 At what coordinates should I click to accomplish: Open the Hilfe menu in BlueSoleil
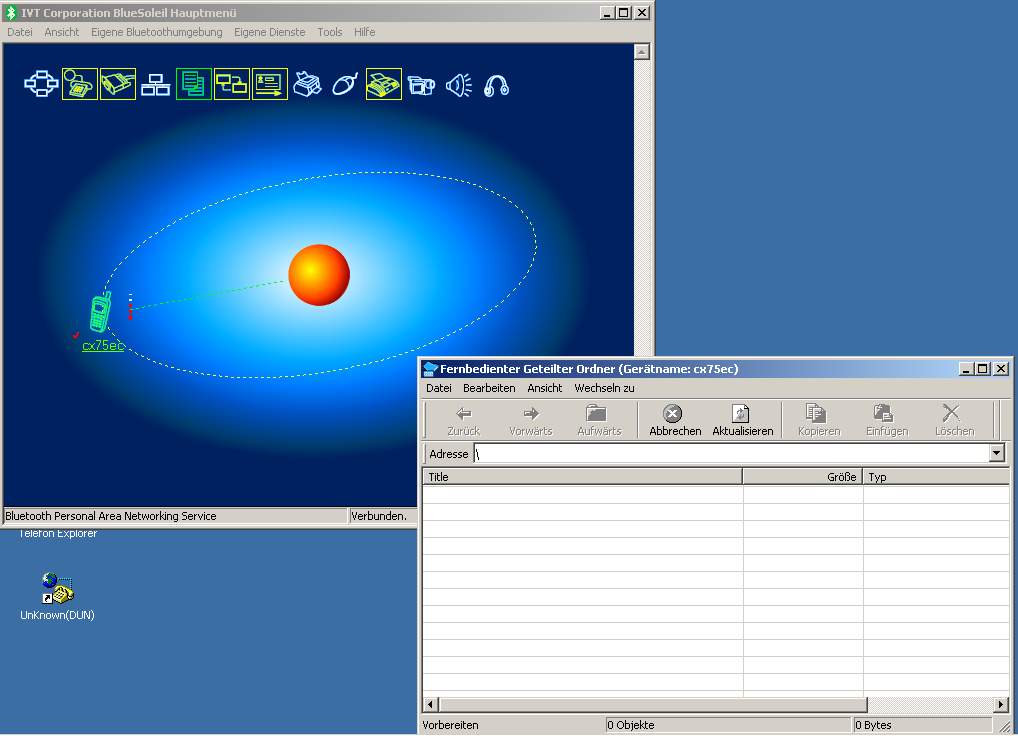point(364,32)
